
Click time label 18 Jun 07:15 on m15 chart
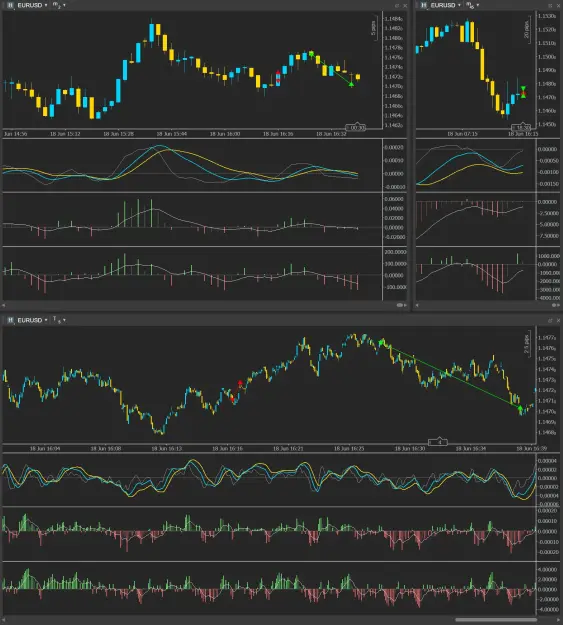pos(462,134)
